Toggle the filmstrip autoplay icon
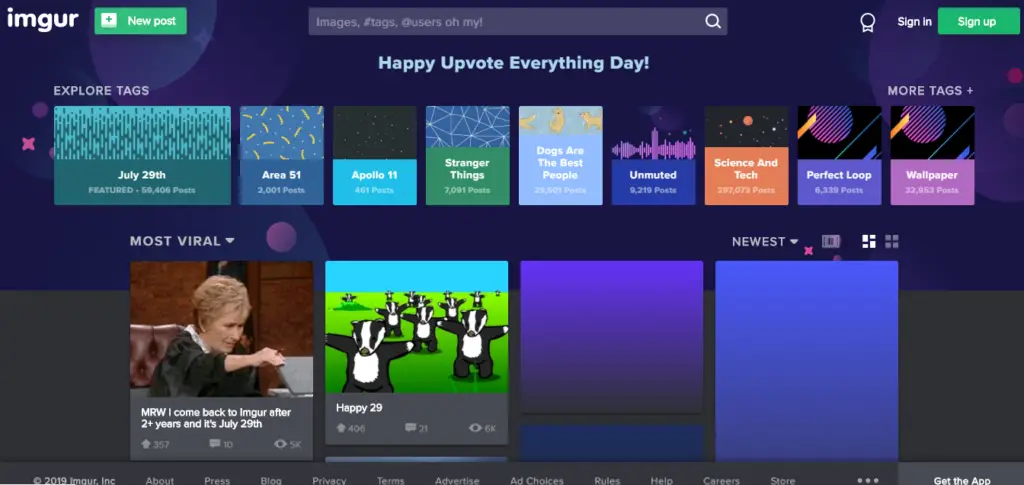Image resolution: width=1024 pixels, height=485 pixels. [831, 242]
